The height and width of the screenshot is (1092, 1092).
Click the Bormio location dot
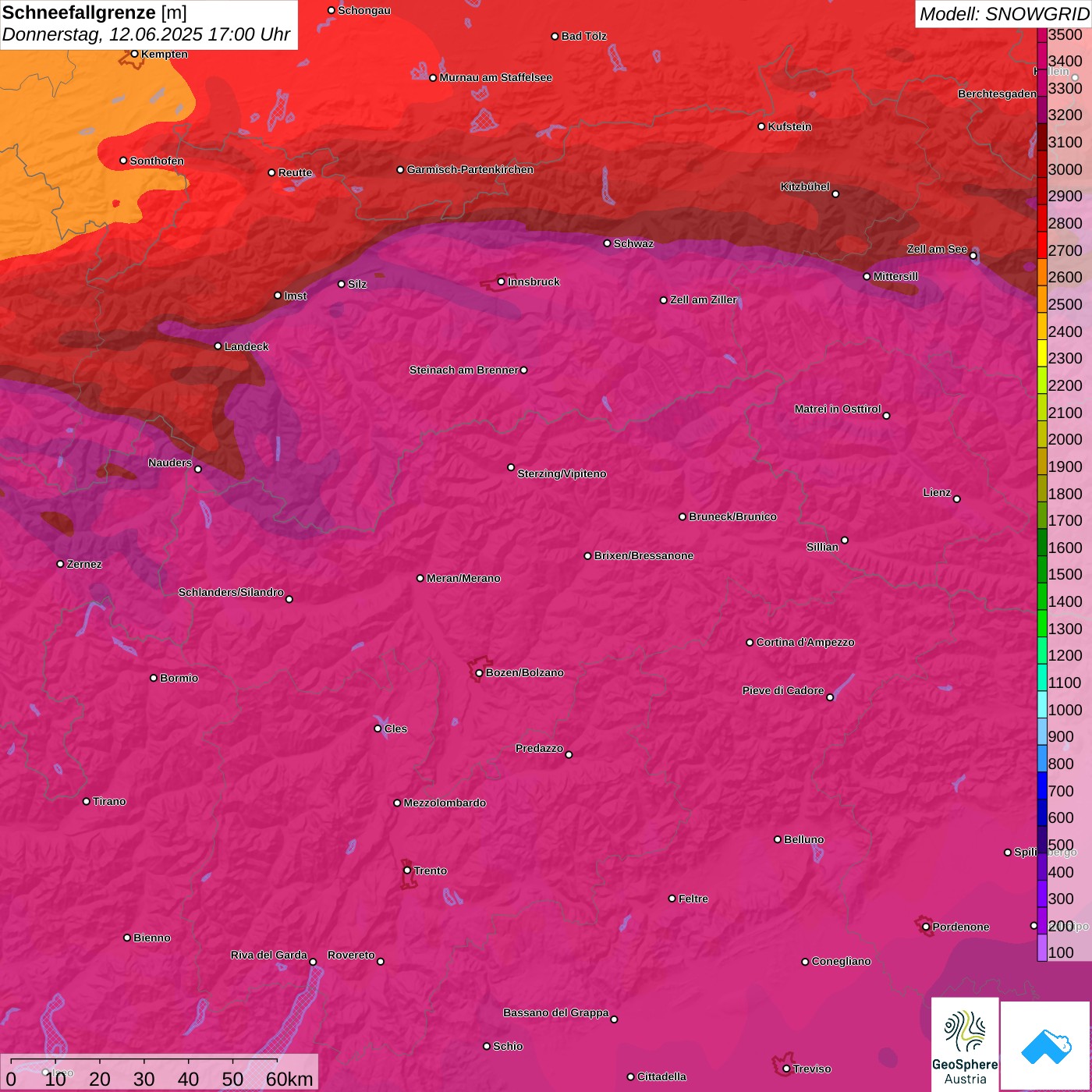154,678
